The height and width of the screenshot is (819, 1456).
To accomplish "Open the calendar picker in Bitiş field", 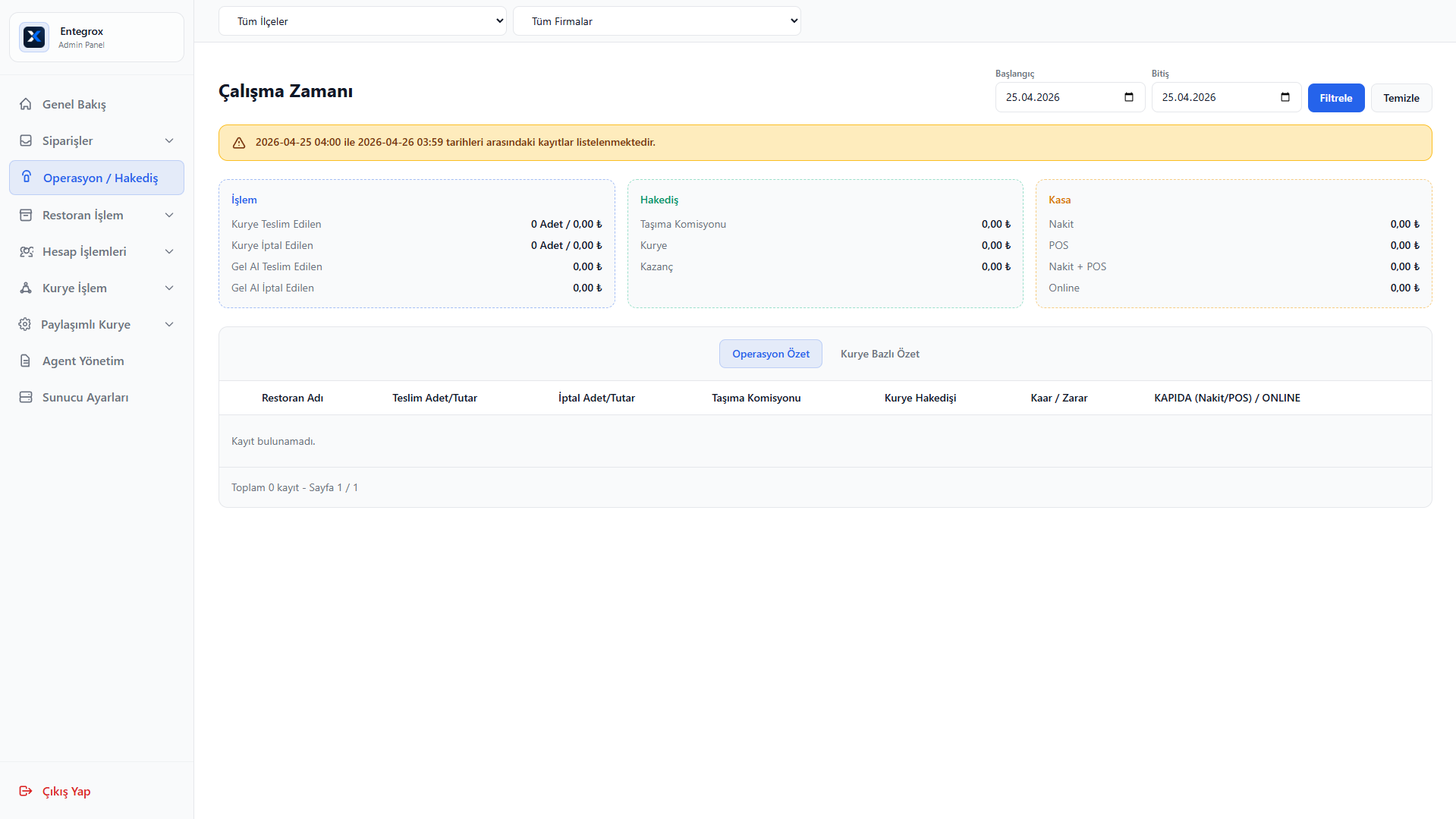I will click(1285, 97).
